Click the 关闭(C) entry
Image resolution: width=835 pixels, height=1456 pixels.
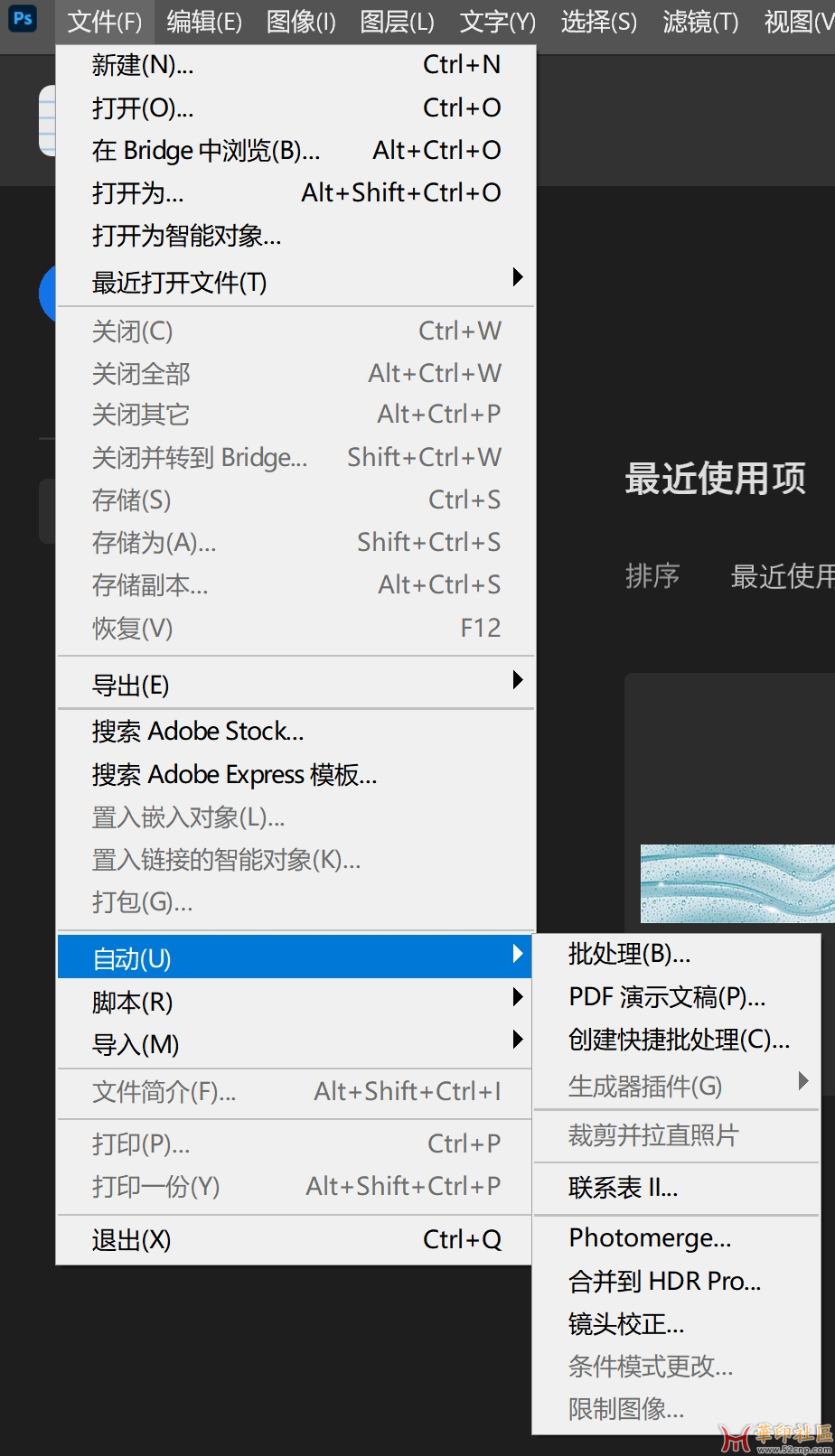[x=296, y=331]
